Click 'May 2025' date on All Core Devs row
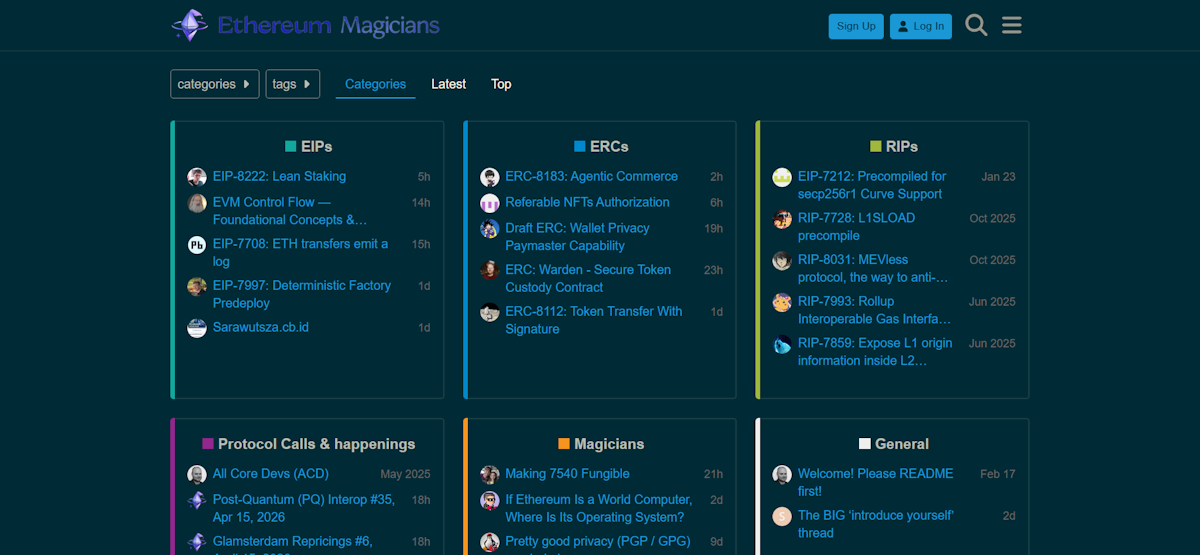This screenshot has height=555, width=1200. (405, 475)
